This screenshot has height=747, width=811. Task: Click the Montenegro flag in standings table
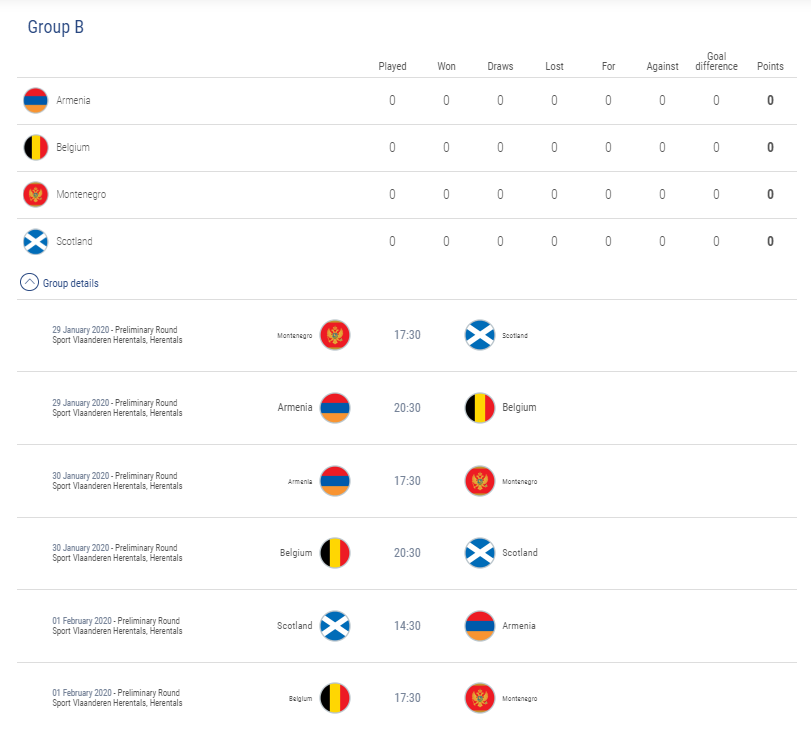coord(36,195)
